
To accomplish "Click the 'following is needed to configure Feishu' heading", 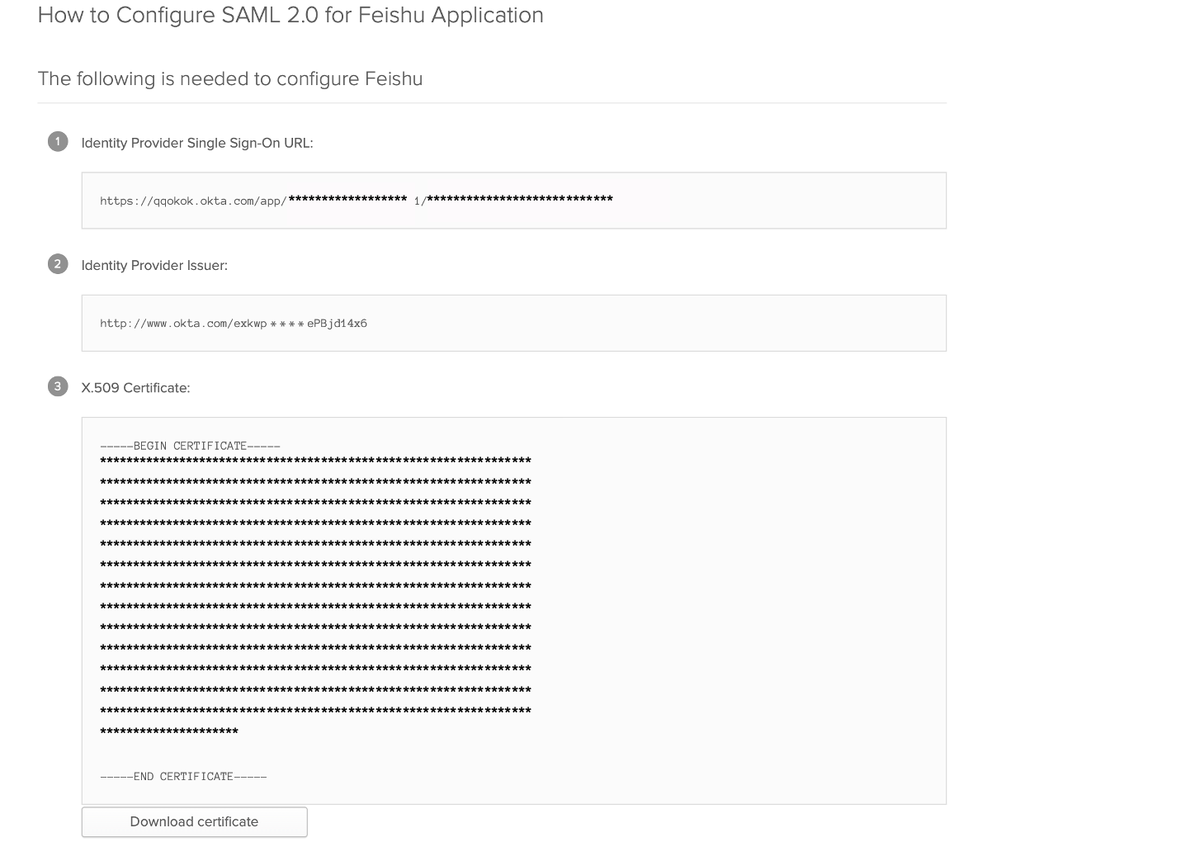I will click(x=230, y=78).
